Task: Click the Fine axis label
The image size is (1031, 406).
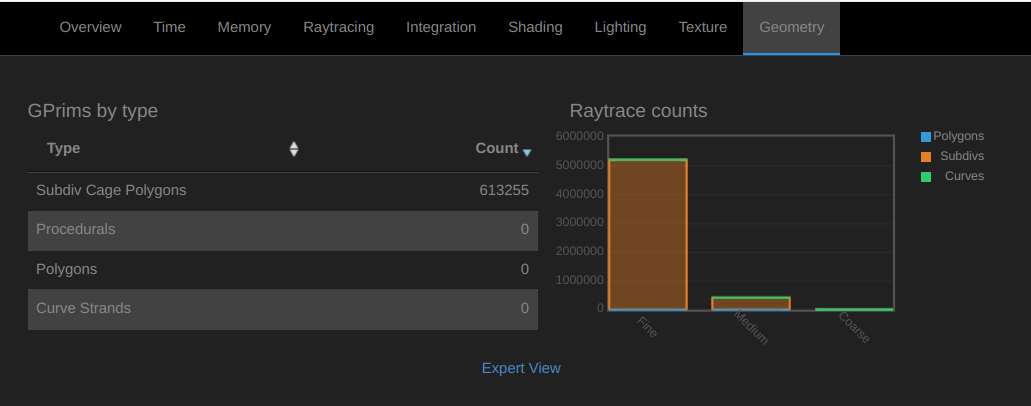Action: 648,326
